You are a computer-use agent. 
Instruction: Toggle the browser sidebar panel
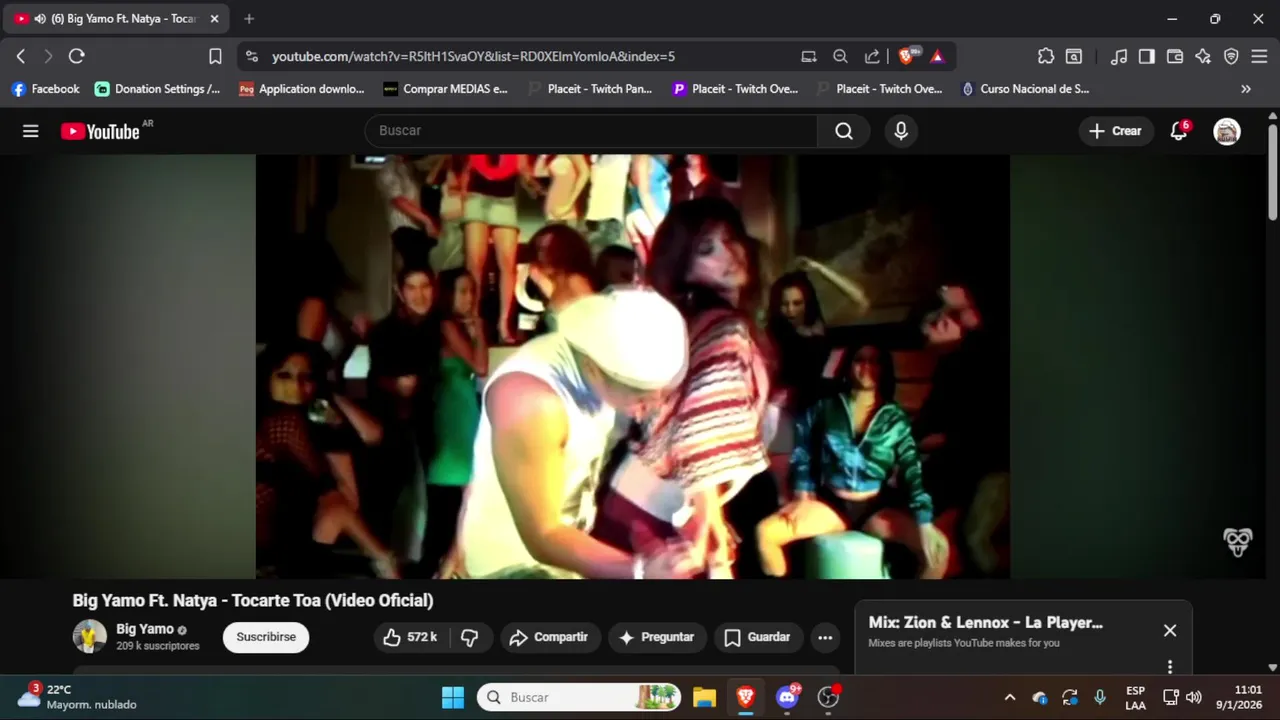pyautogui.click(x=1147, y=56)
